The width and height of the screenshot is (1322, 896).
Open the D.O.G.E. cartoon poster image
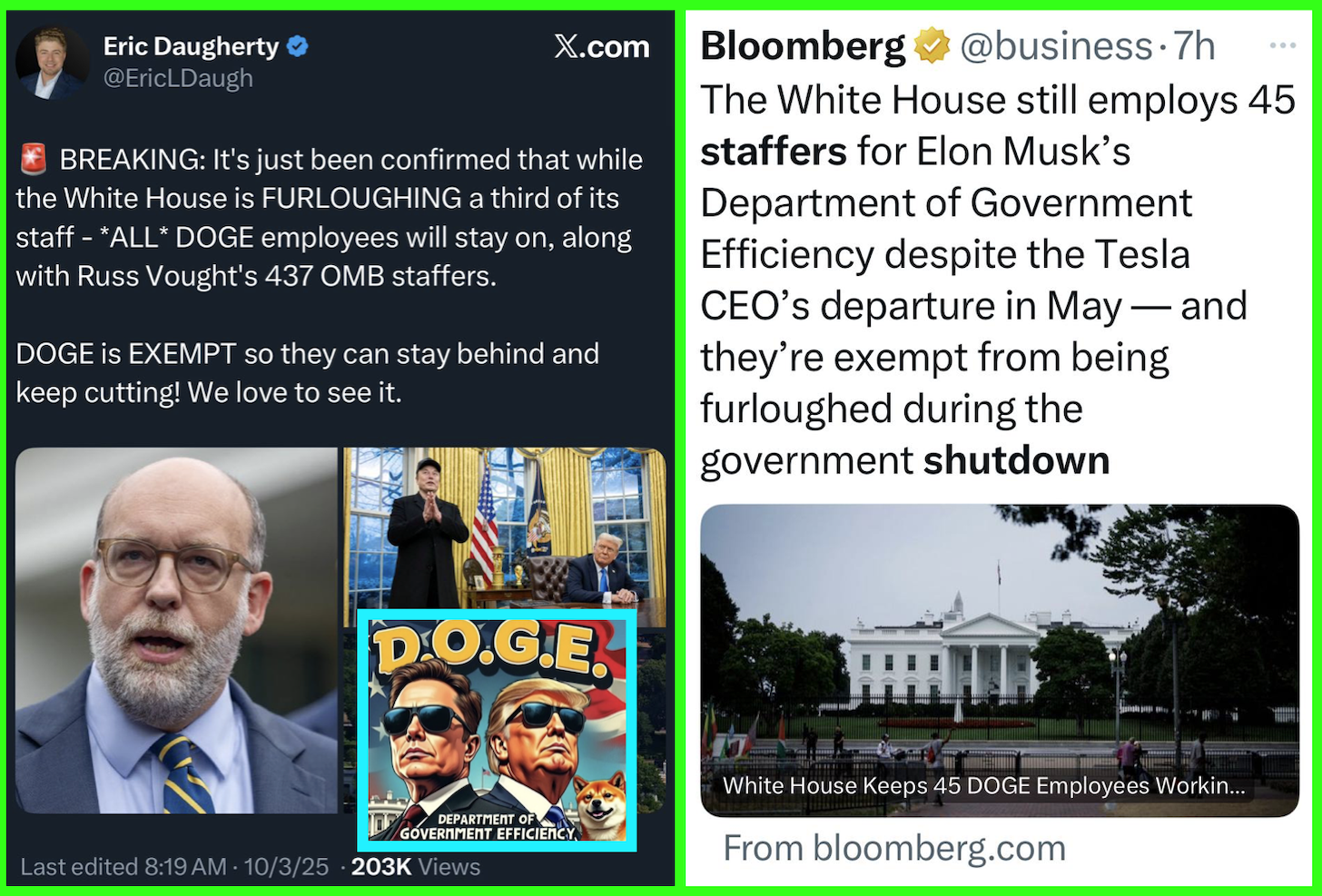point(497,729)
